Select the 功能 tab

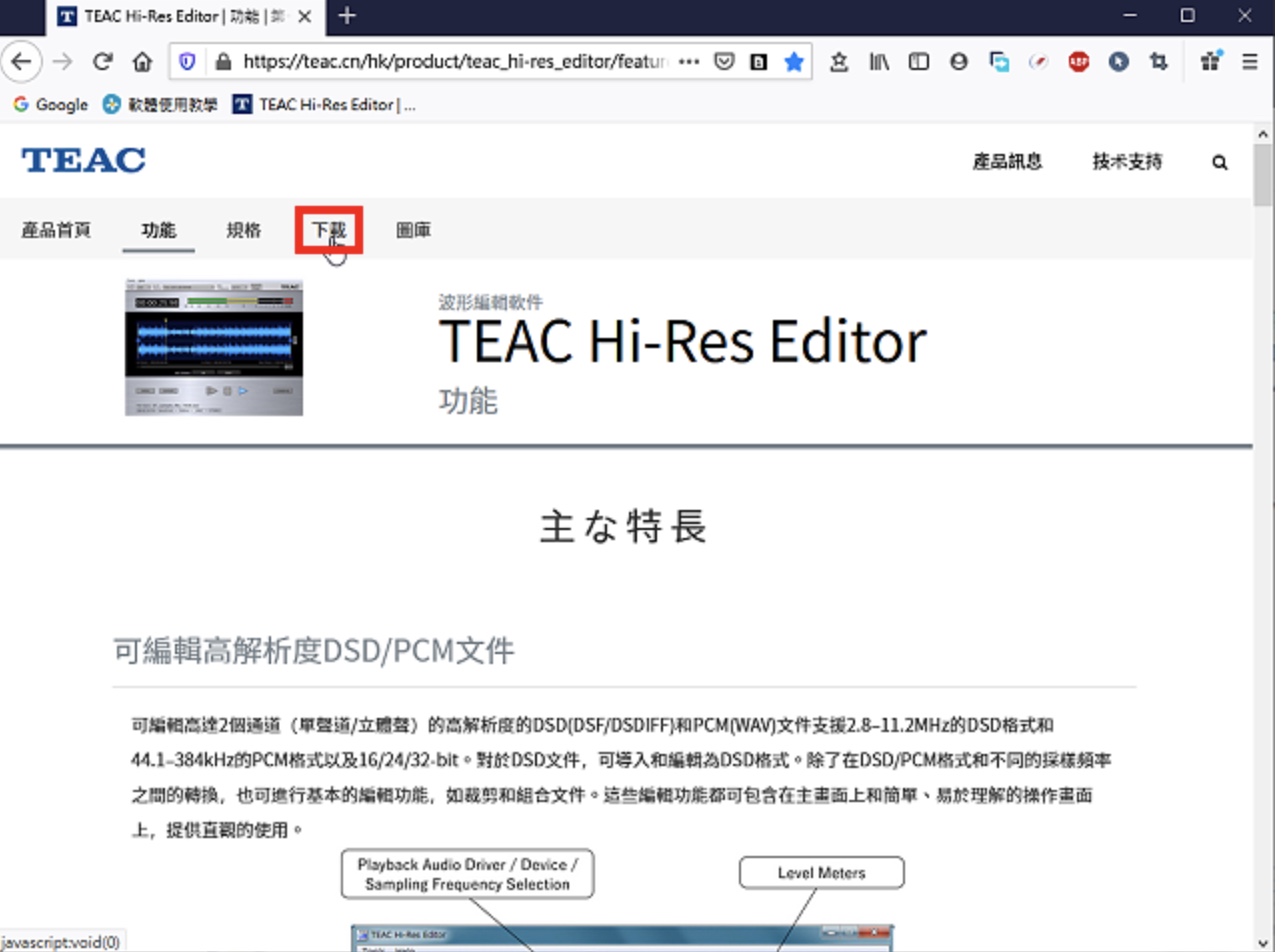[158, 230]
